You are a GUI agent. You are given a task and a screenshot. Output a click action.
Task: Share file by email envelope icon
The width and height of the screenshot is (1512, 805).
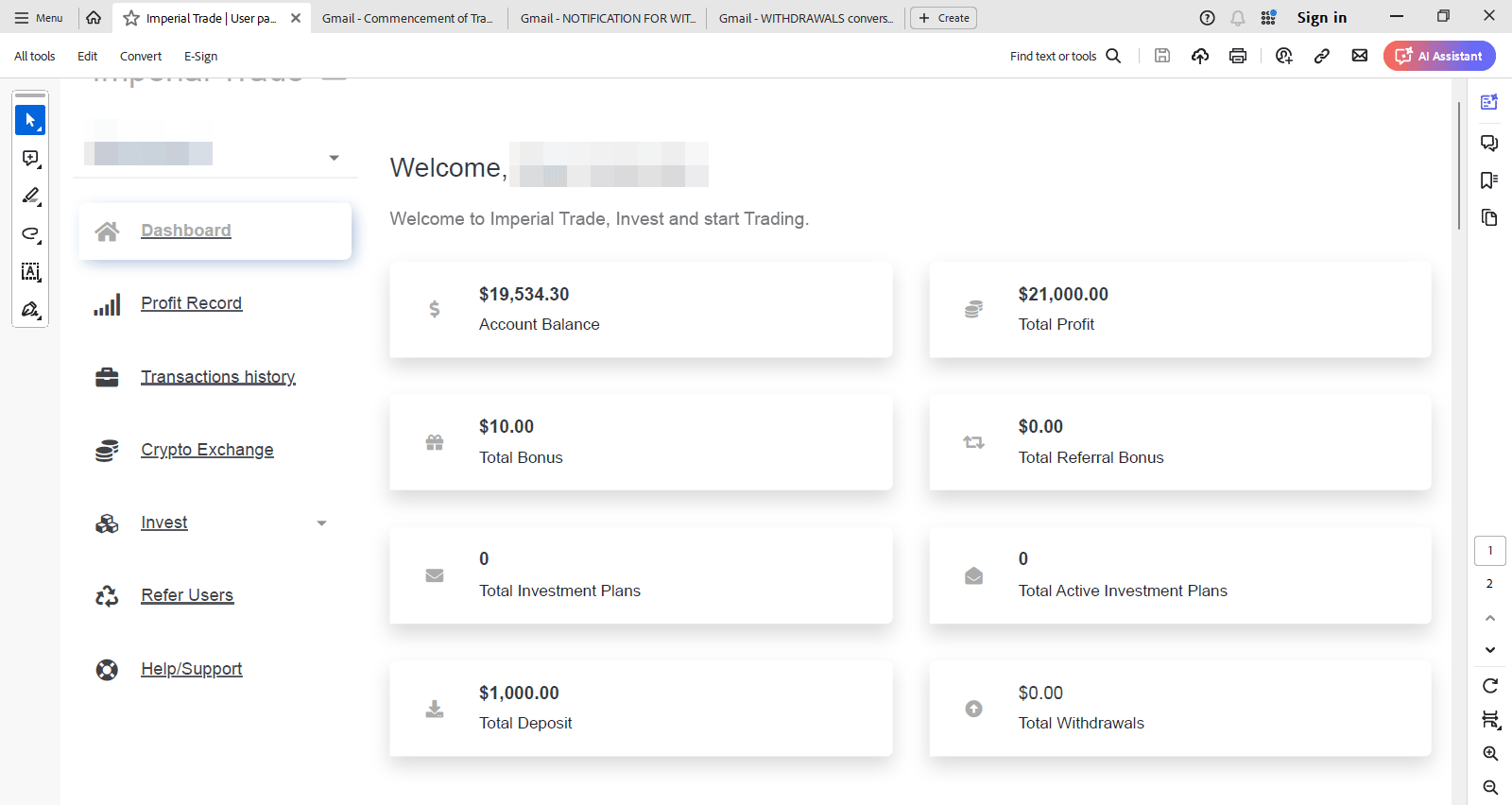(x=1360, y=56)
